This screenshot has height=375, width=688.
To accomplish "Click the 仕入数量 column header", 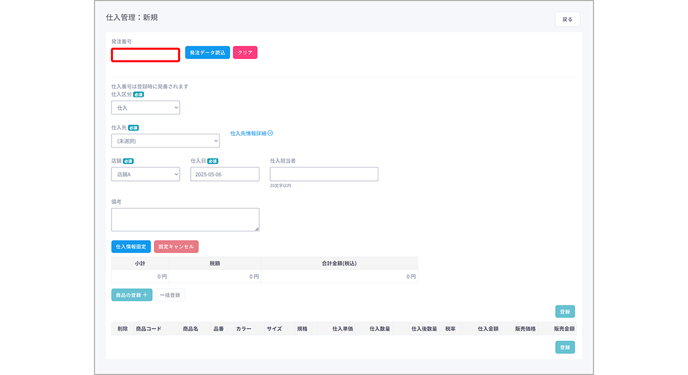I will (x=380, y=329).
